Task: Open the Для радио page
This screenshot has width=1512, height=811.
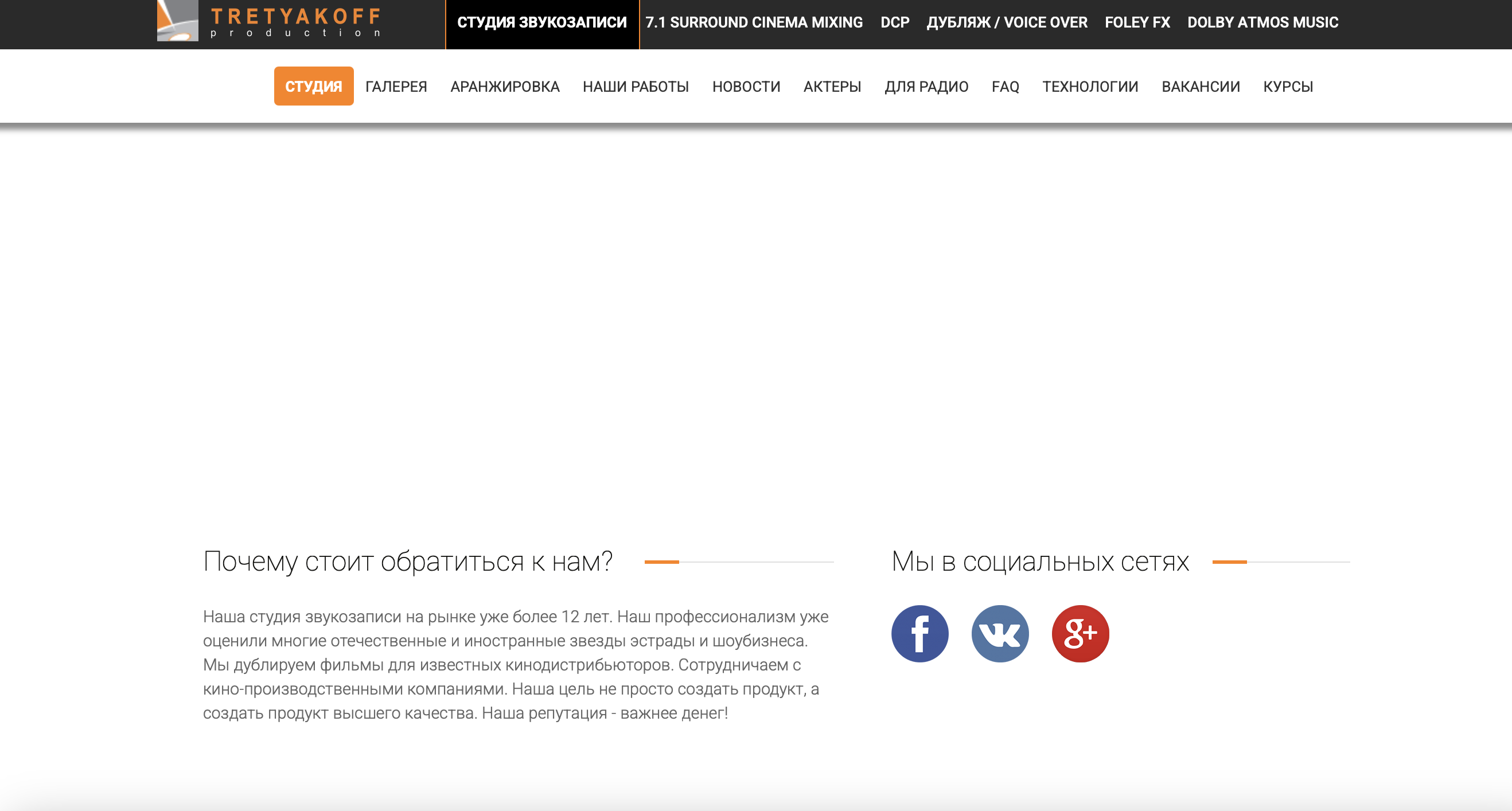Action: click(926, 86)
